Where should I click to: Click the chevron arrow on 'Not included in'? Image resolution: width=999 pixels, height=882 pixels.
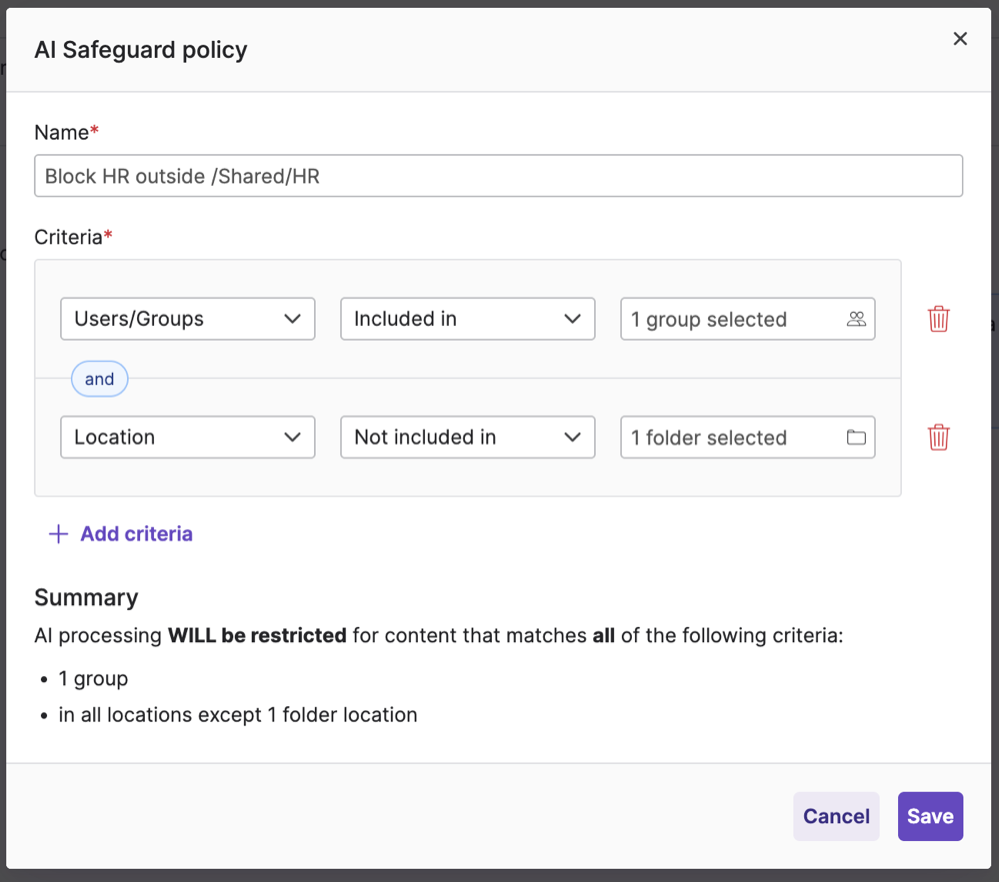[572, 437]
